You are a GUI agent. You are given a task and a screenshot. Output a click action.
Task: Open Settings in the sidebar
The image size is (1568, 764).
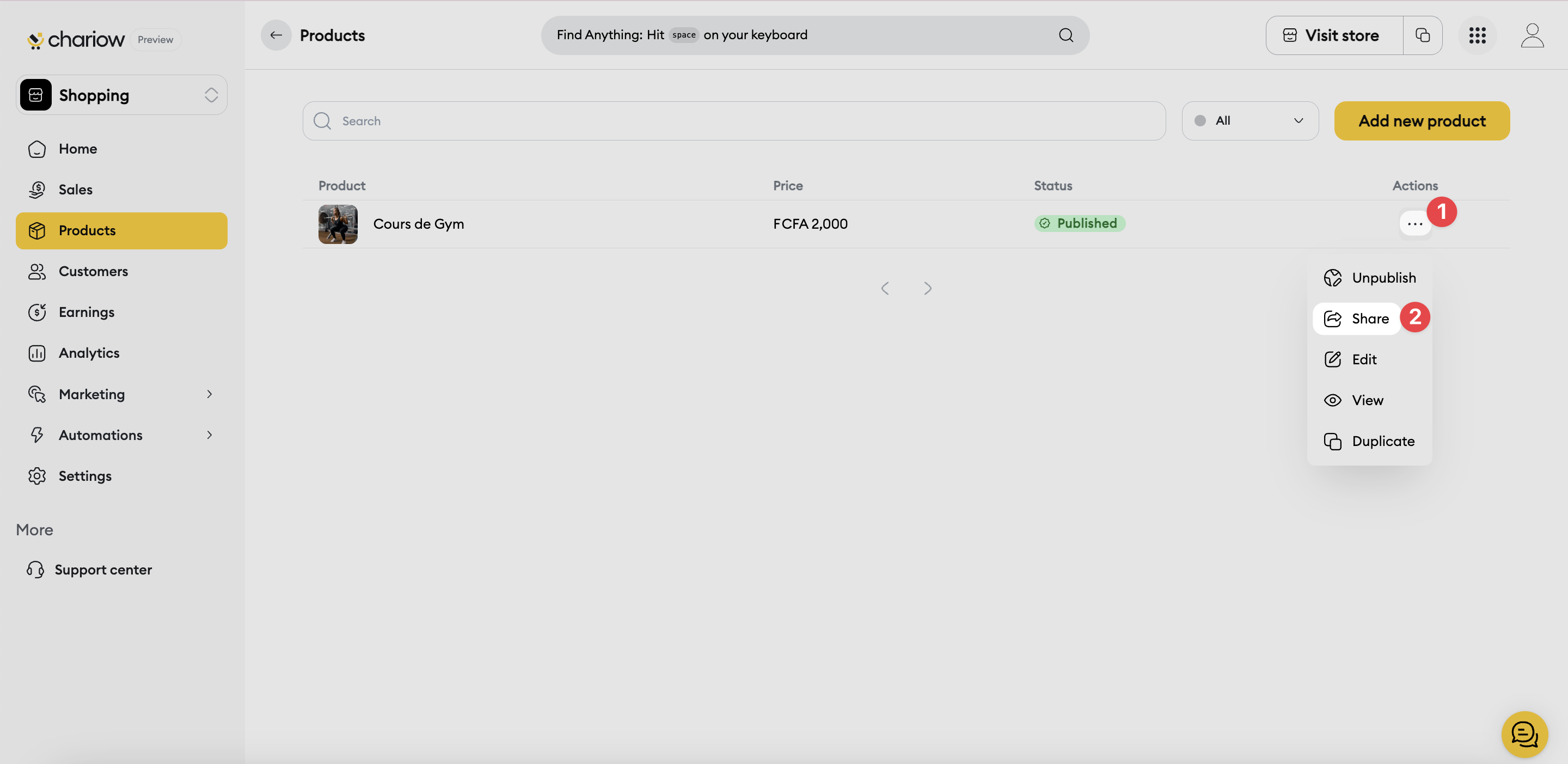point(122,476)
